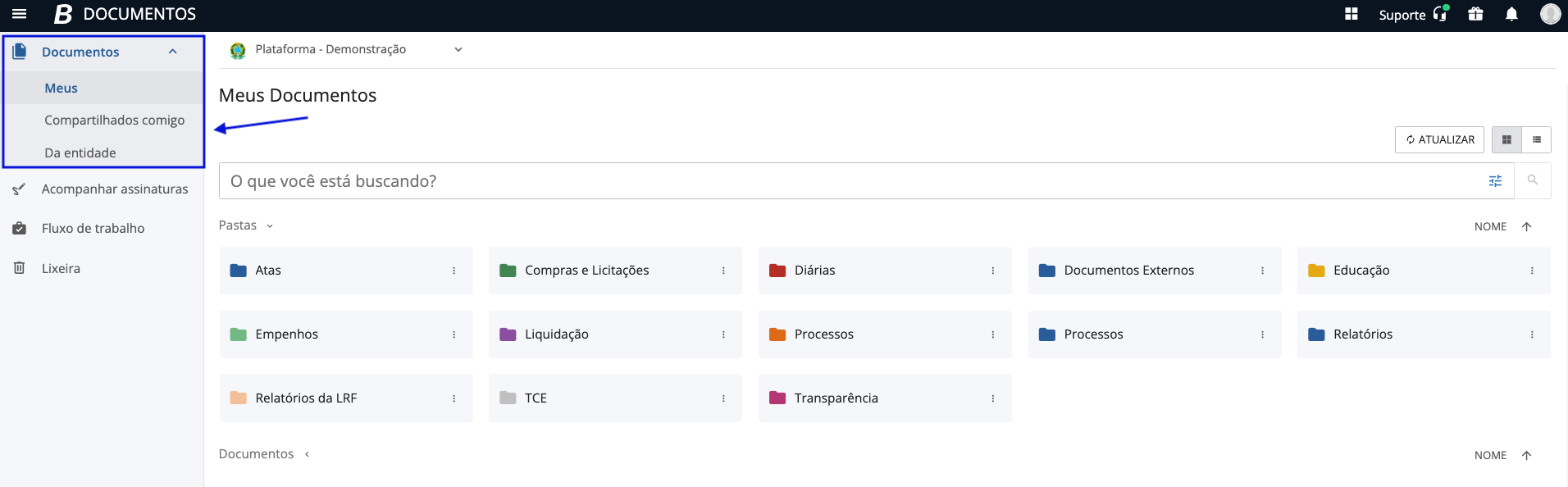Open user profile avatar
1568x487 pixels.
[1550, 14]
